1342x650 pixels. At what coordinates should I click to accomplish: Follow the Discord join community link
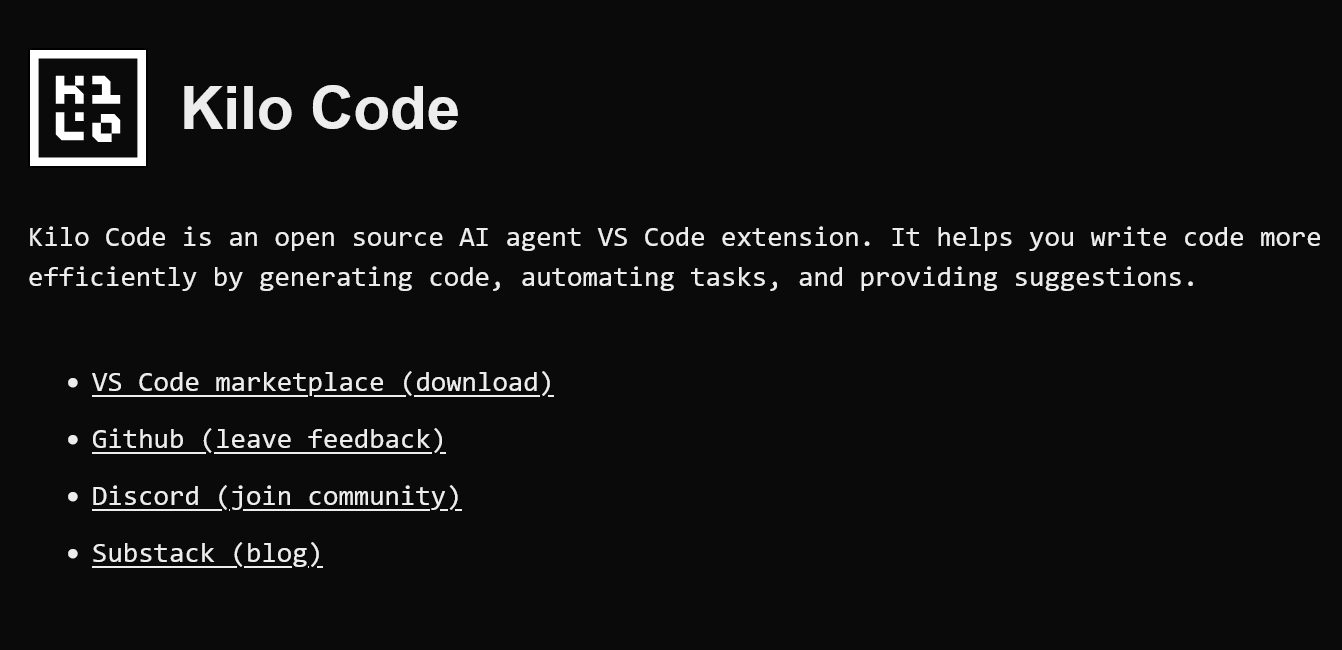[x=276, y=496]
